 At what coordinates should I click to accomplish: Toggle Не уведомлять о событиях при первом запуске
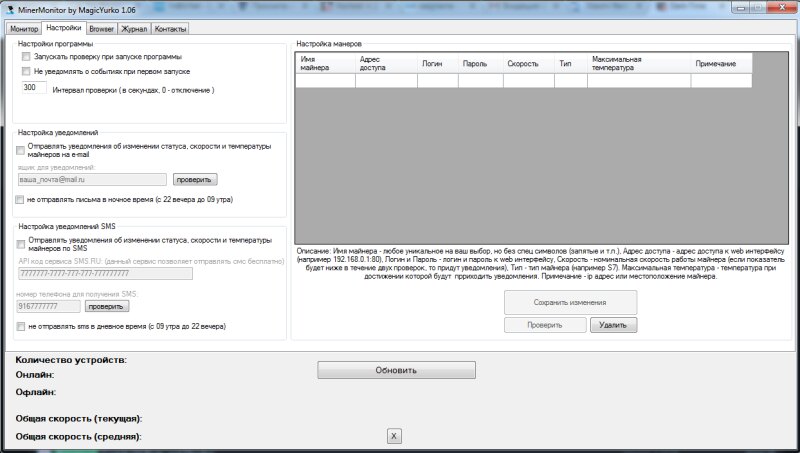(27, 72)
